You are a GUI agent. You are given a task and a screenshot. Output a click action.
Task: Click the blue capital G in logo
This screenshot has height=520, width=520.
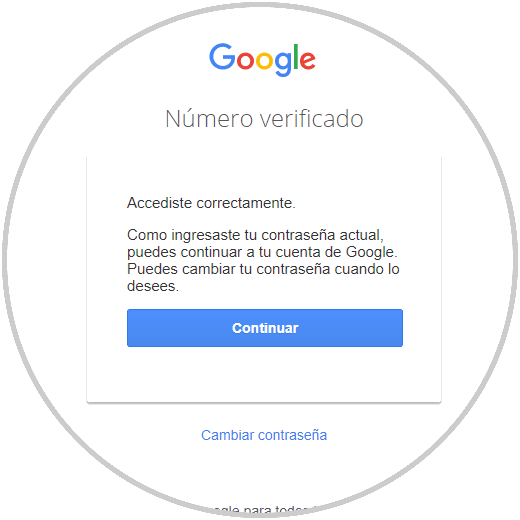click(222, 56)
